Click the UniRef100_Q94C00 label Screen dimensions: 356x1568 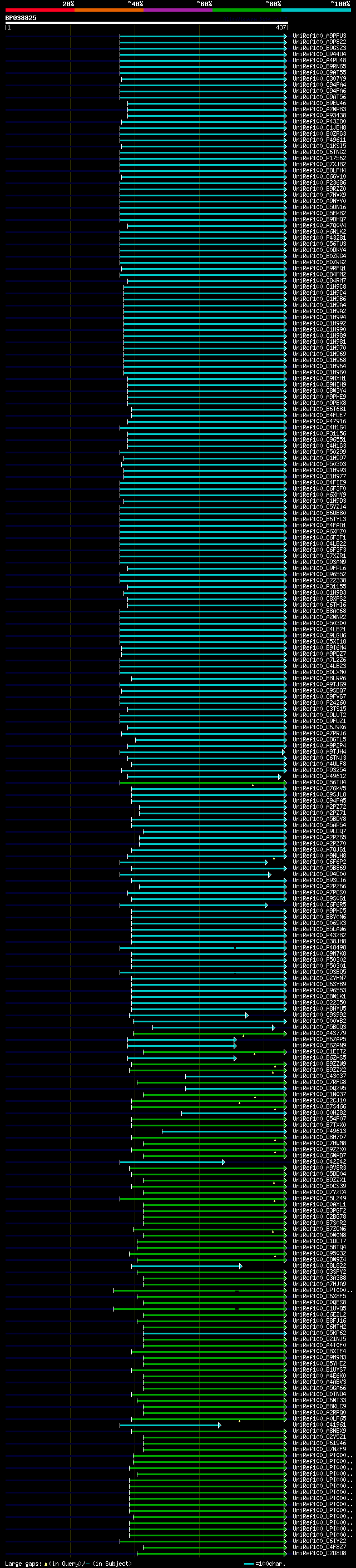click(x=319, y=874)
